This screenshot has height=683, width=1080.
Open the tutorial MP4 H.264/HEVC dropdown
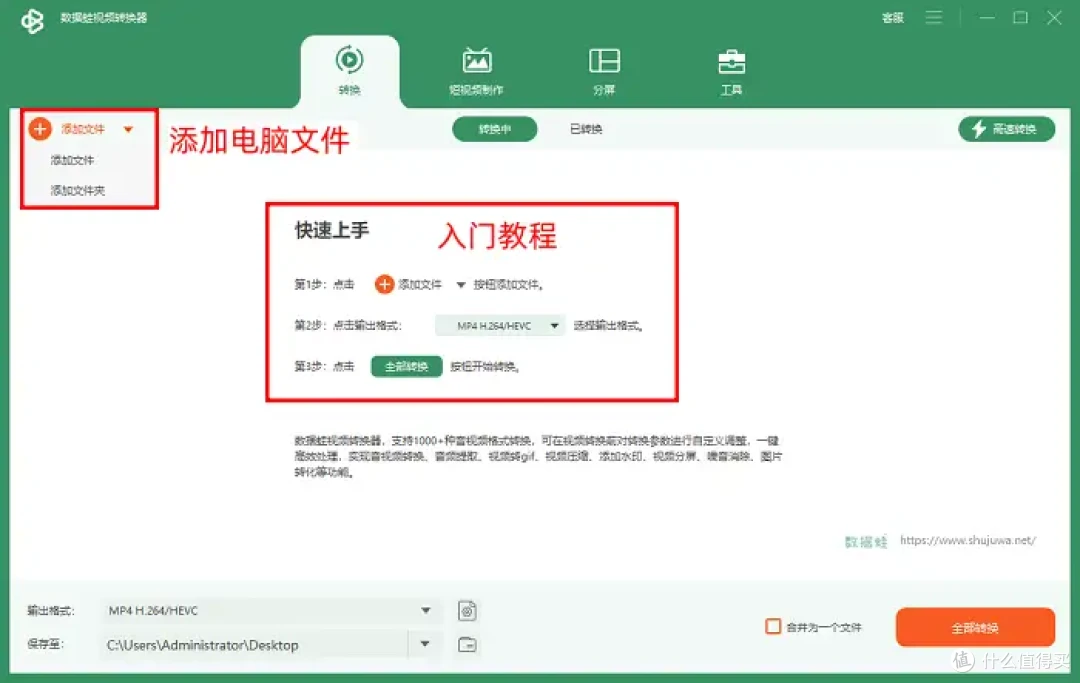point(500,326)
